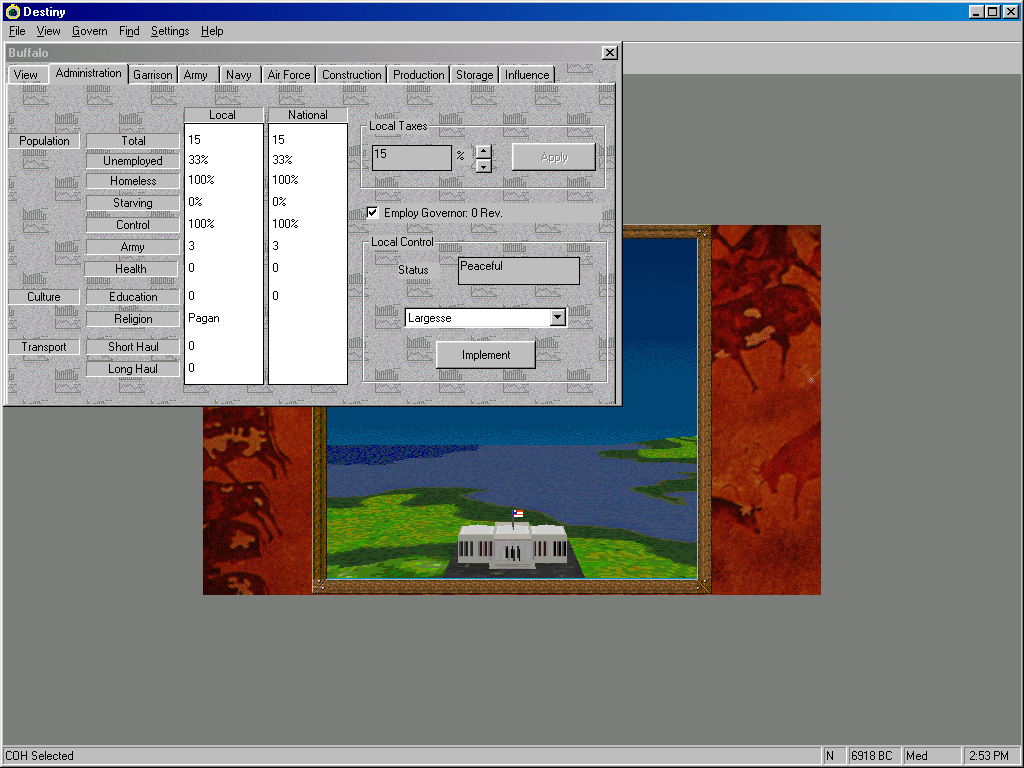Open the Govern menu
This screenshot has width=1024, height=768.
pyautogui.click(x=89, y=31)
